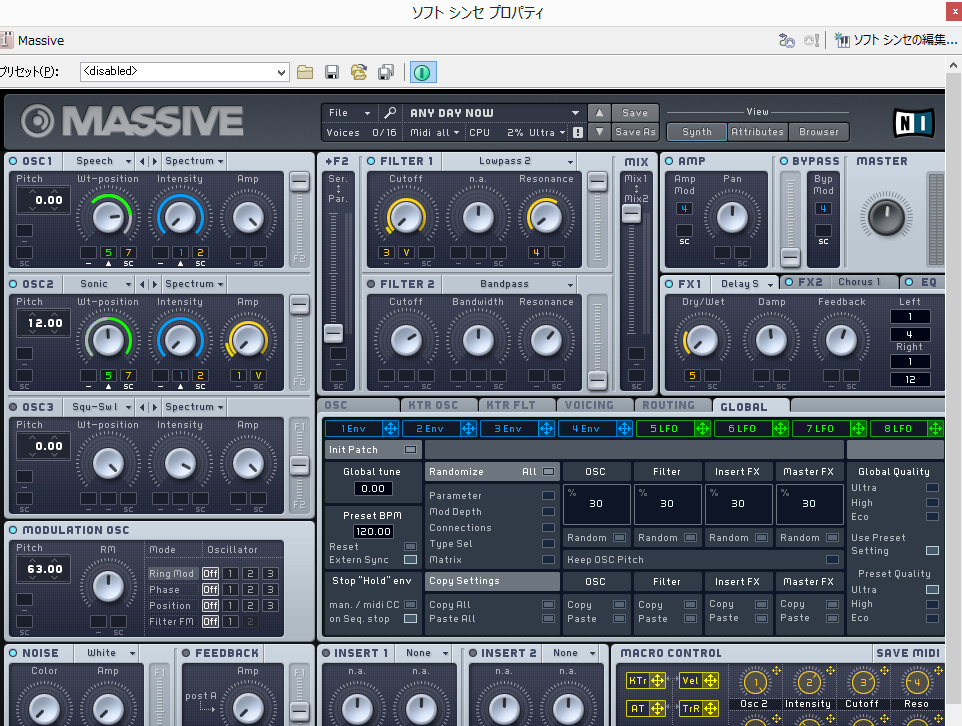Select the 5 LFO move handle icon

(x=702, y=428)
